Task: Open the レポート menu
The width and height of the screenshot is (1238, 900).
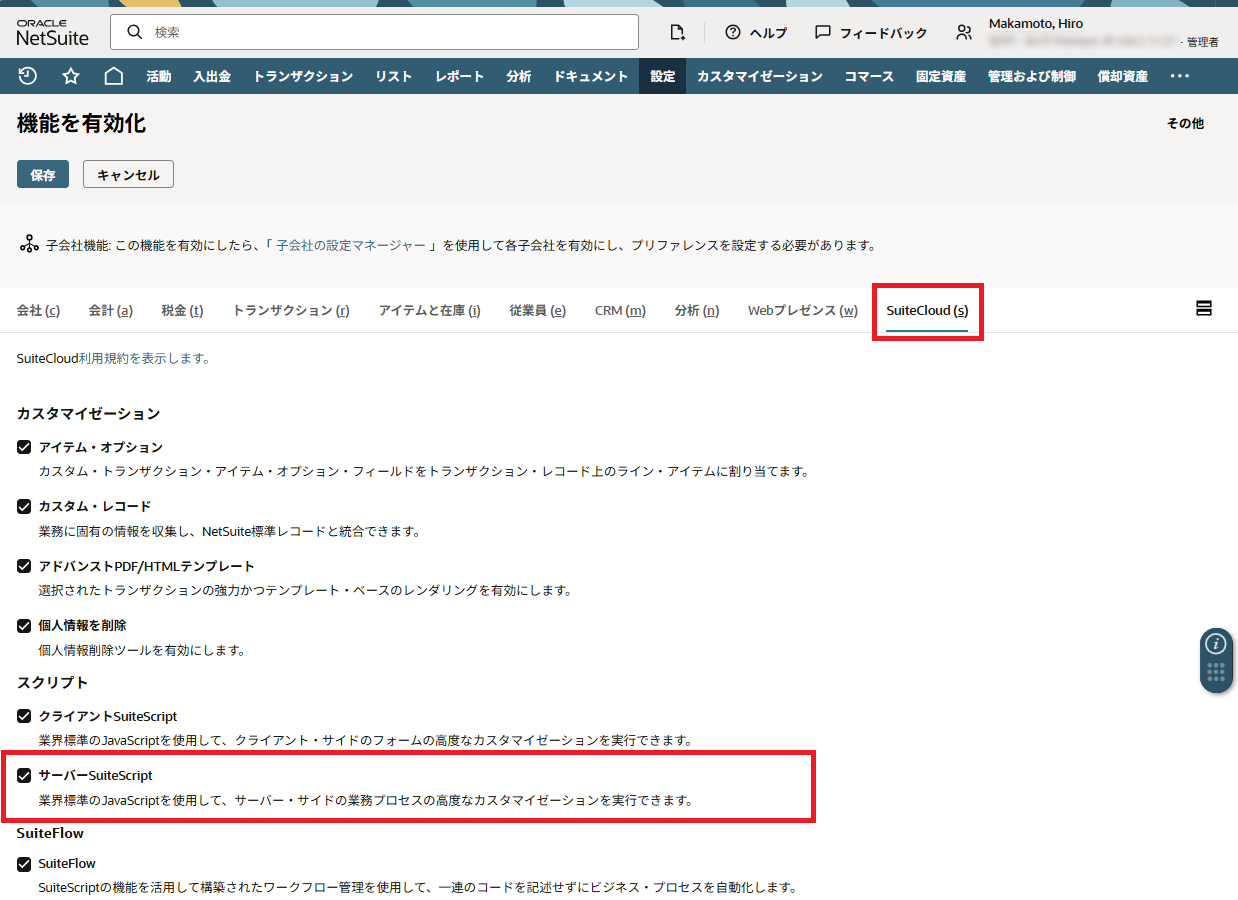Action: (459, 76)
